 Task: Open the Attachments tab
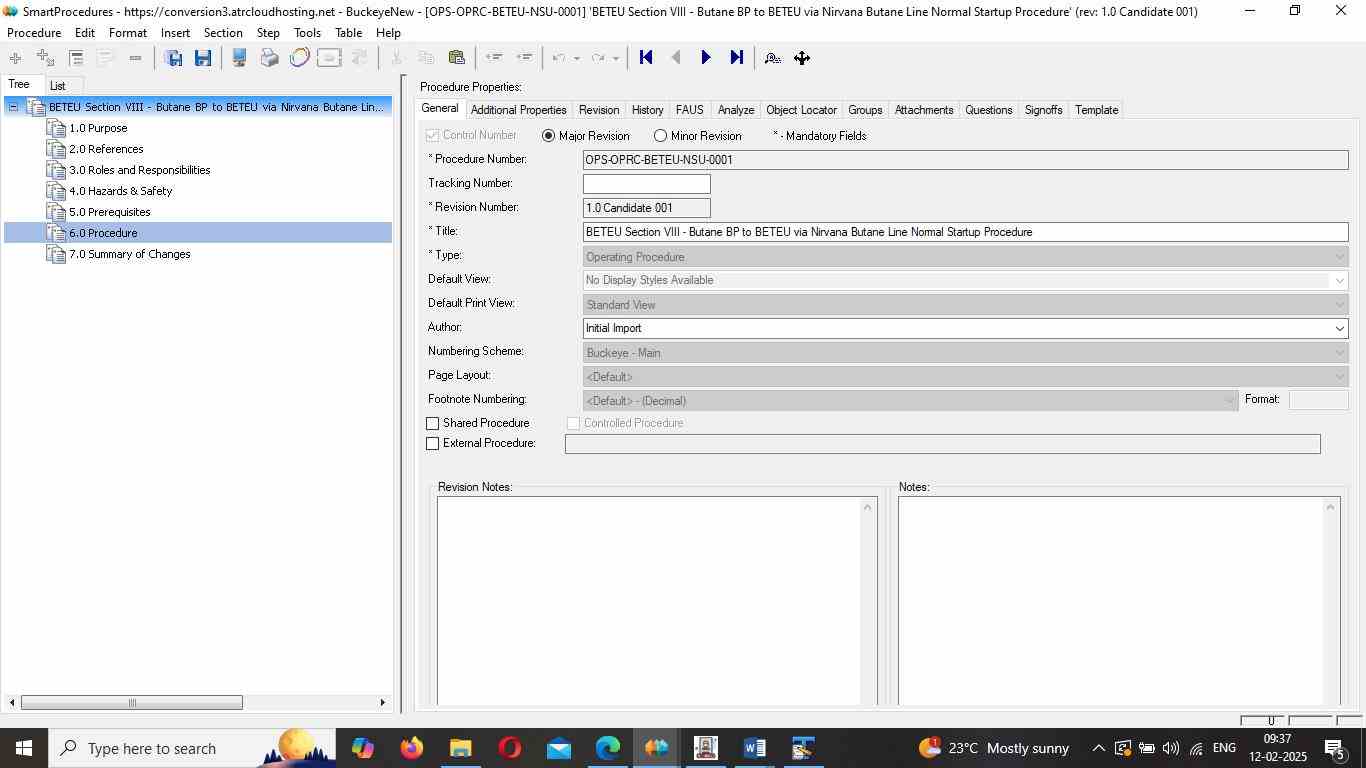point(923,110)
